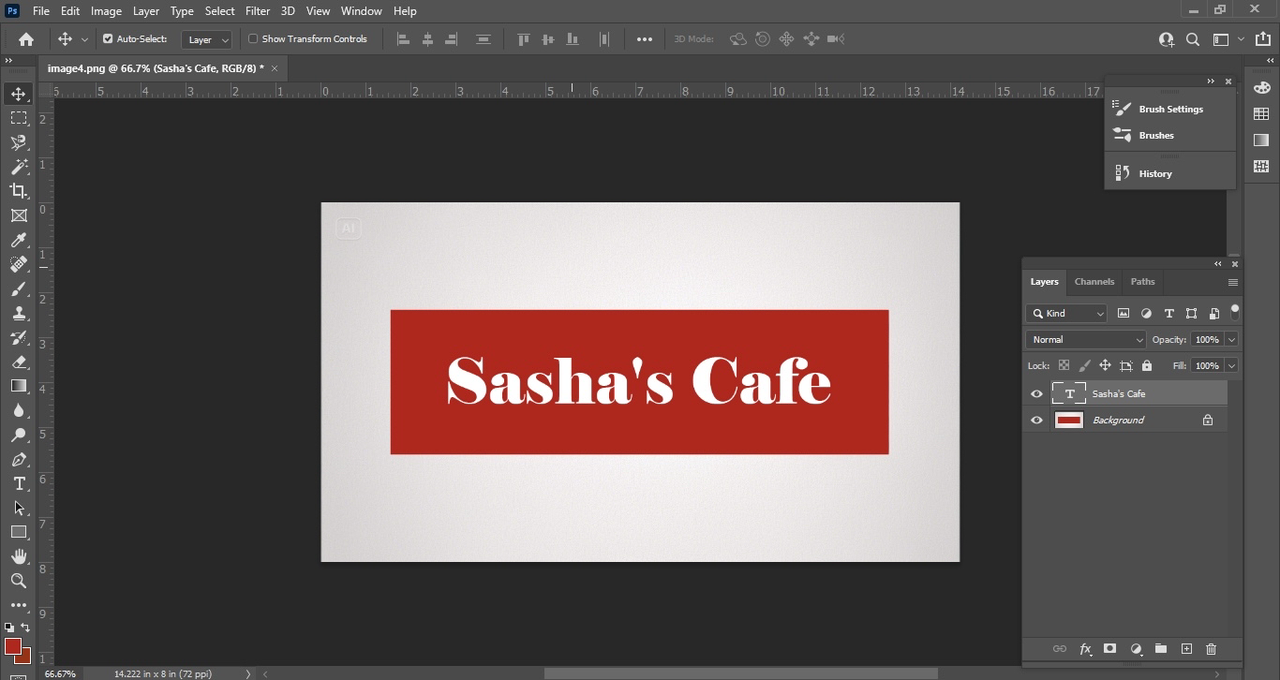
Task: Hide the Background layer eye icon
Action: tap(1037, 420)
